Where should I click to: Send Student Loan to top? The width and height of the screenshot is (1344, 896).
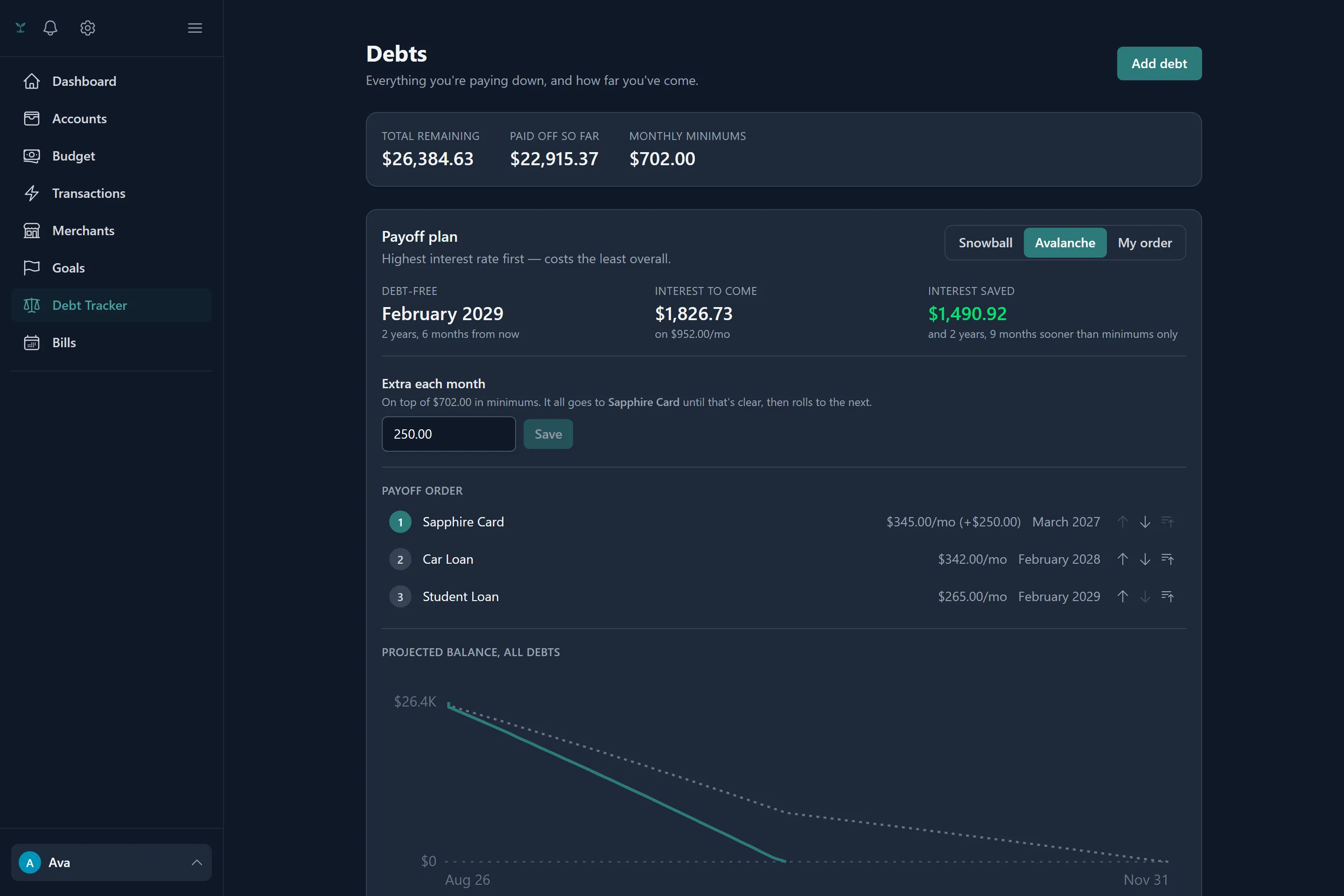1167,596
